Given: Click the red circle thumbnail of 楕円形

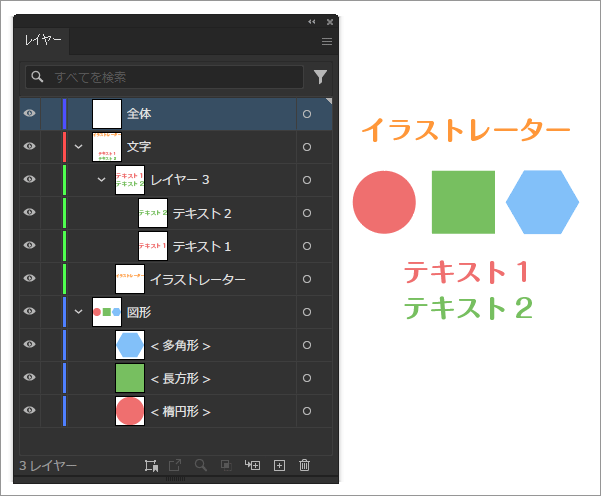Looking at the screenshot, I should 130,411.
